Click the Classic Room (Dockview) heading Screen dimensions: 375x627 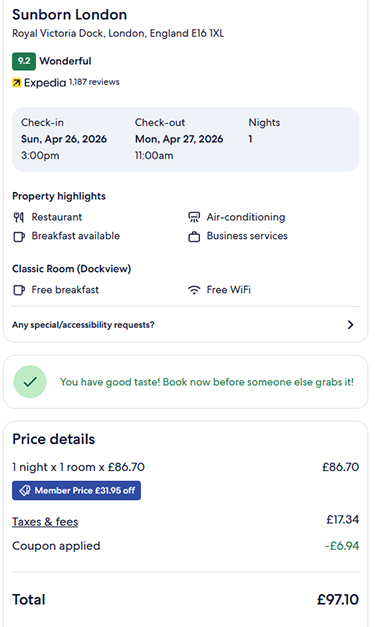click(x=72, y=269)
